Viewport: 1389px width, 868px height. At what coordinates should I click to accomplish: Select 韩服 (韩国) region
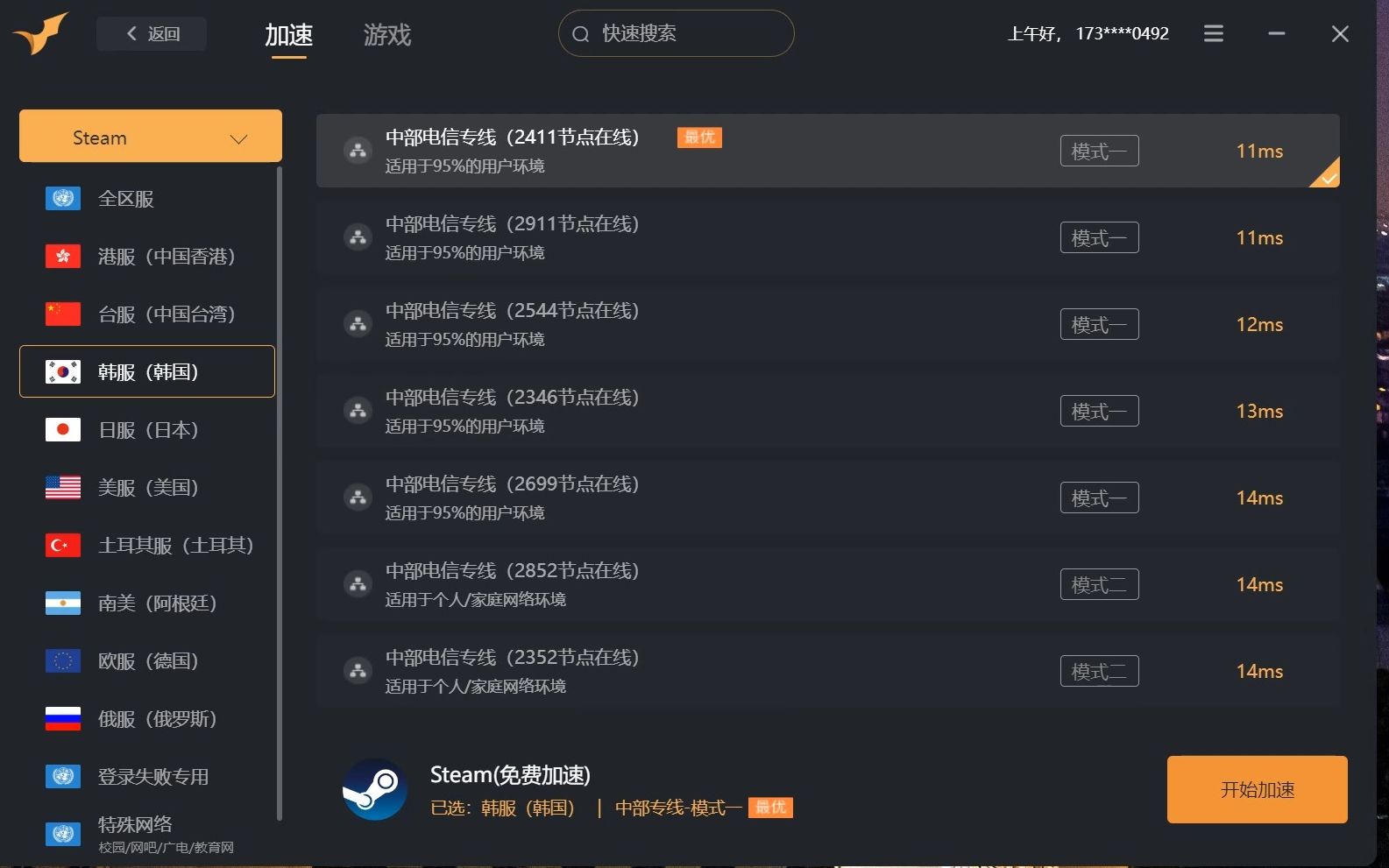[x=147, y=371]
